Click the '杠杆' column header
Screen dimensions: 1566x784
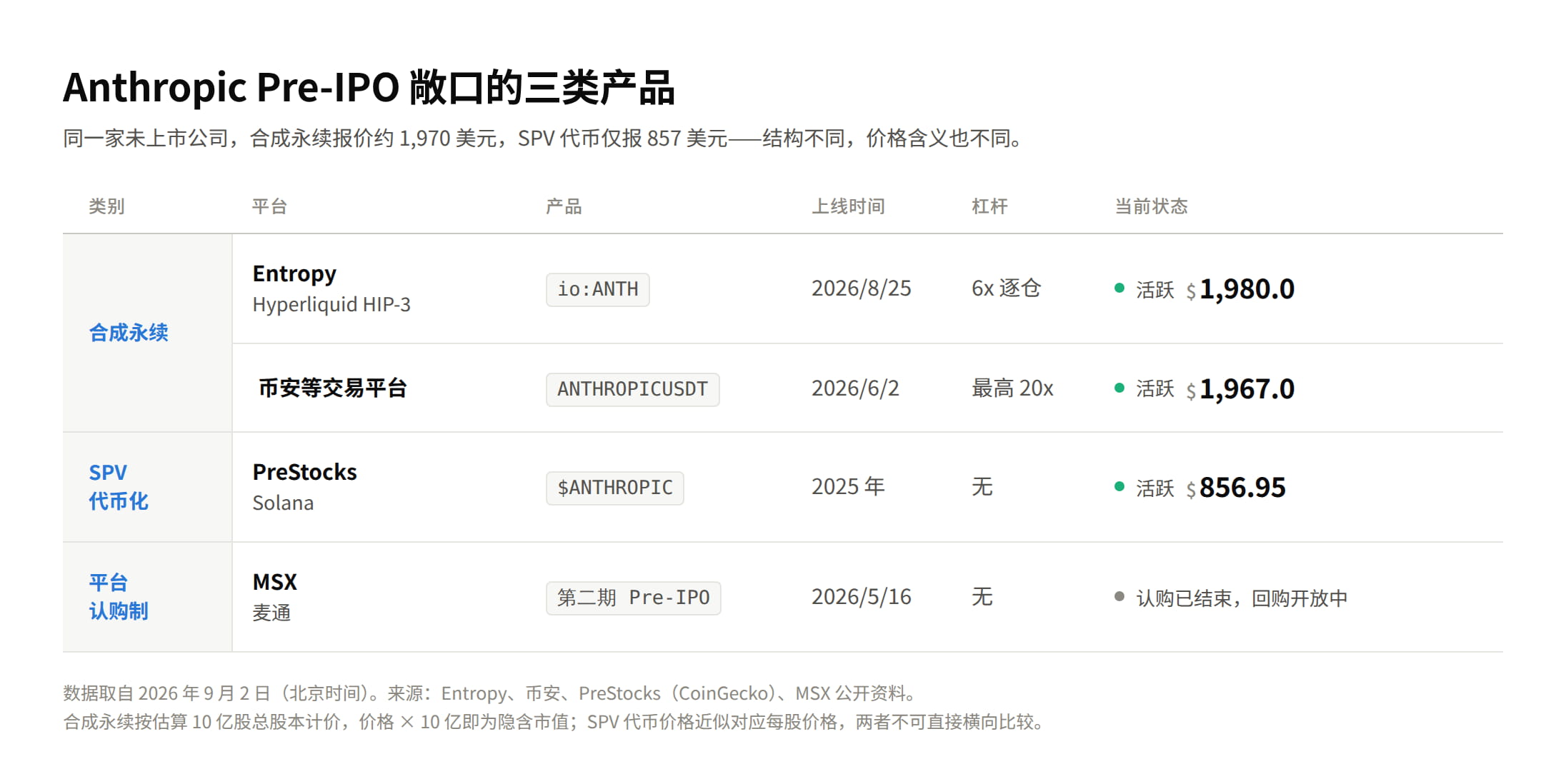click(989, 206)
